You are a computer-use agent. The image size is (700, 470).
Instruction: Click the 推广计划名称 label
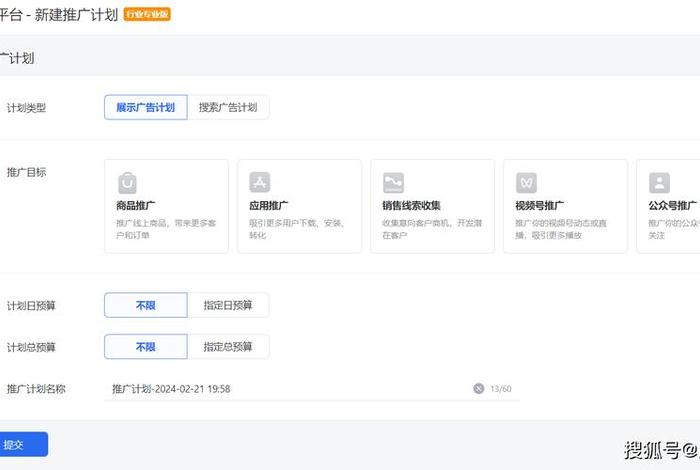click(36, 389)
